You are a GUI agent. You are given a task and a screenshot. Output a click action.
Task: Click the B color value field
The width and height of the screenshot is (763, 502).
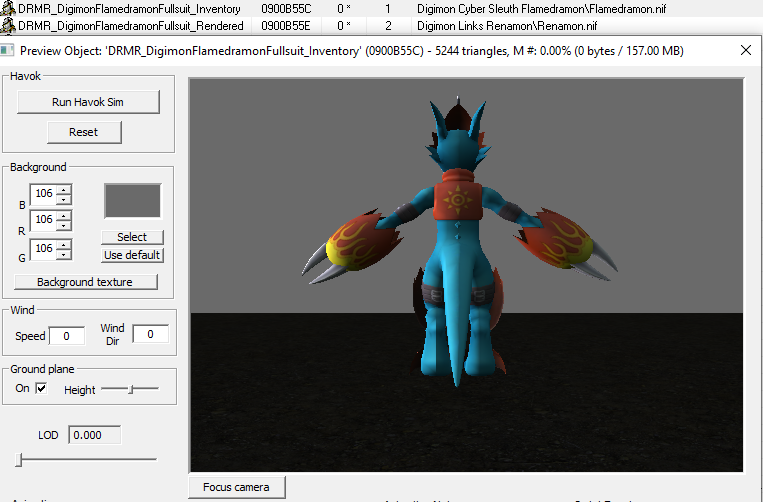(x=44, y=194)
